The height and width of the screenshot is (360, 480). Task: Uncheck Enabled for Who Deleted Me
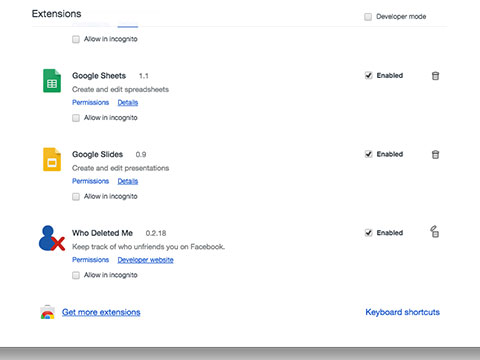[x=368, y=233]
